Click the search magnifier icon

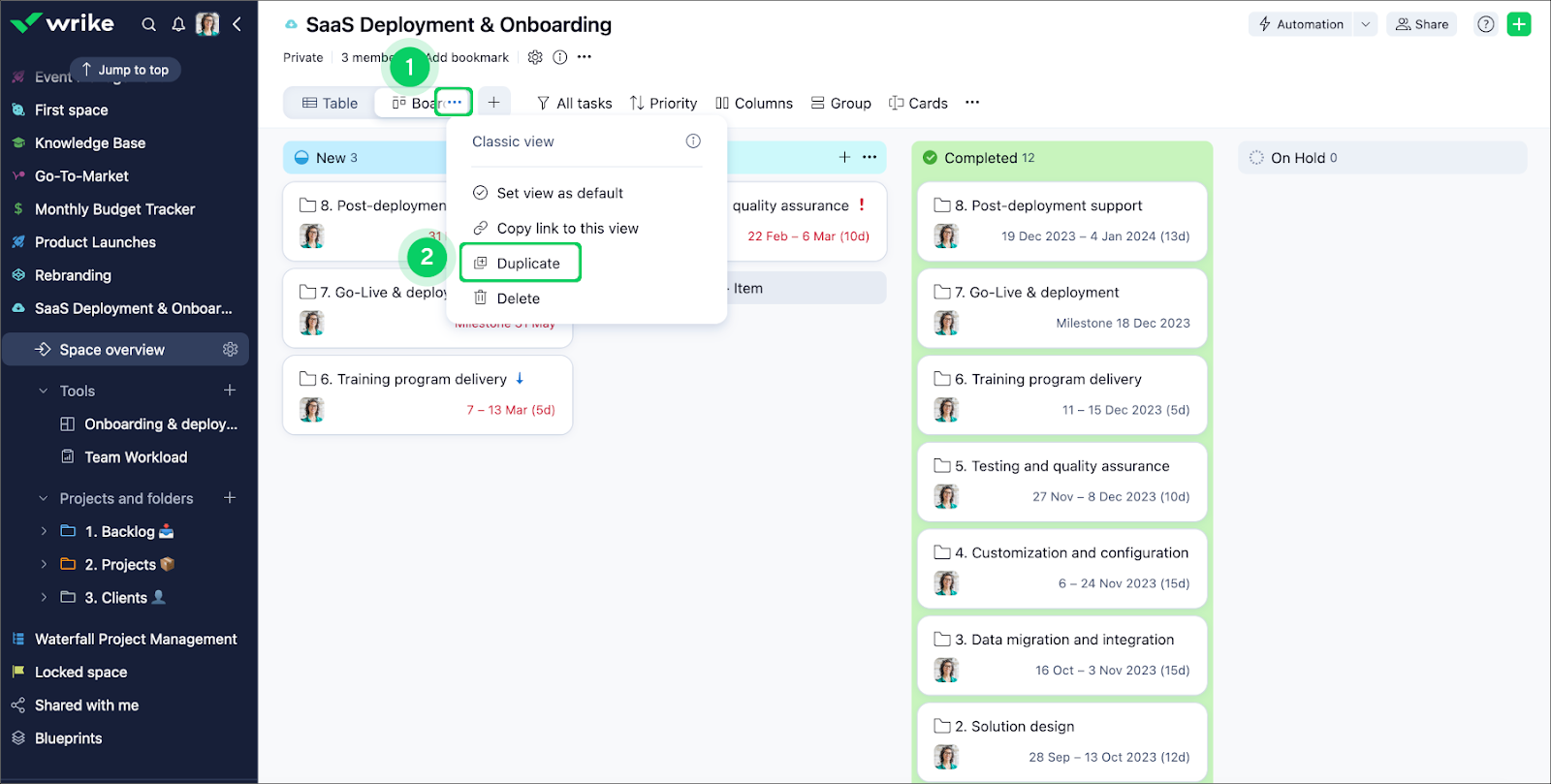(x=148, y=24)
